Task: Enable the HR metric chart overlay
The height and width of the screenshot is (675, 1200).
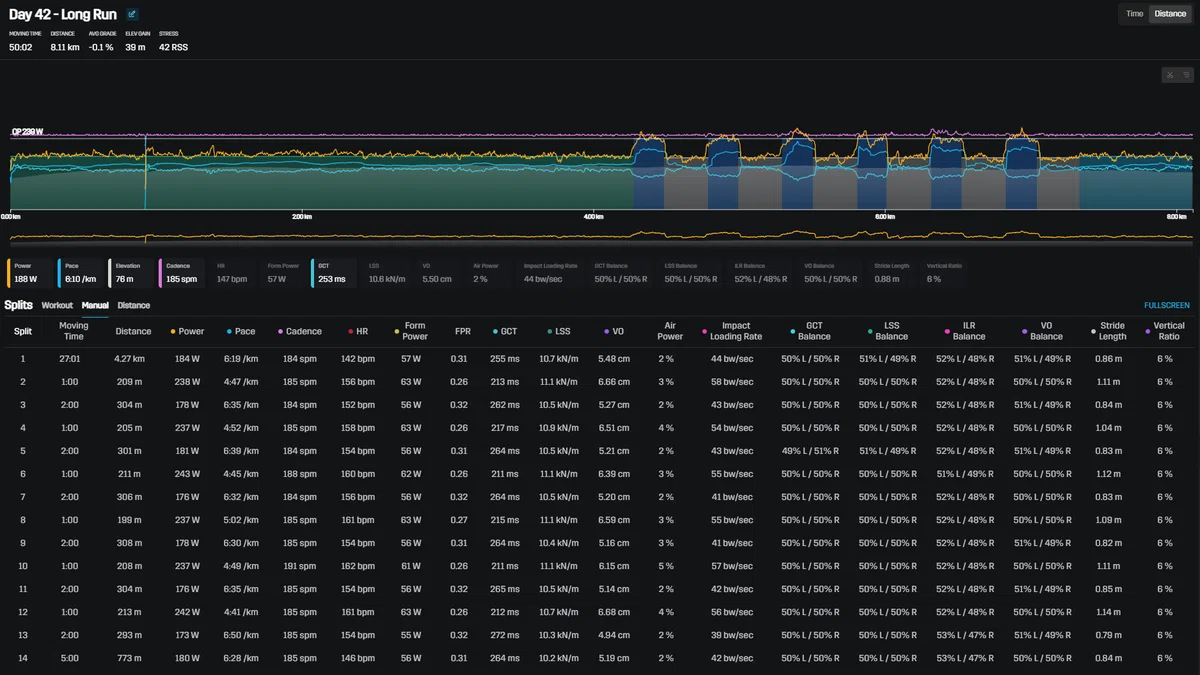Action: pos(233,273)
